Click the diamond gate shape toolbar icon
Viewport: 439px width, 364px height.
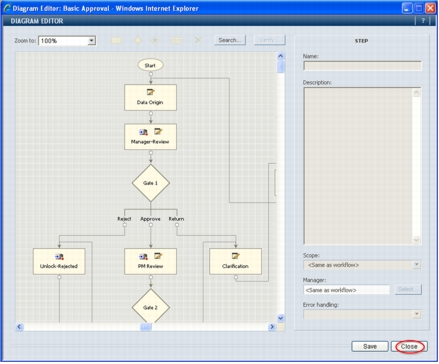[137, 41]
